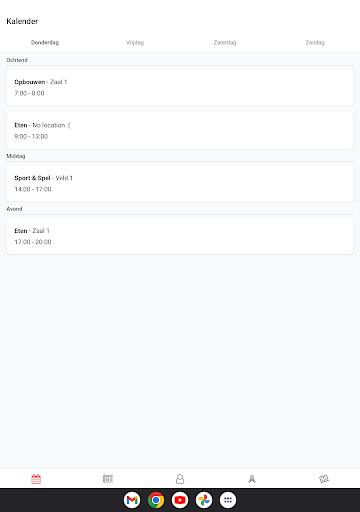This screenshot has height=512, width=360.
Task: Open the Eten No location event
Action: click(x=180, y=131)
